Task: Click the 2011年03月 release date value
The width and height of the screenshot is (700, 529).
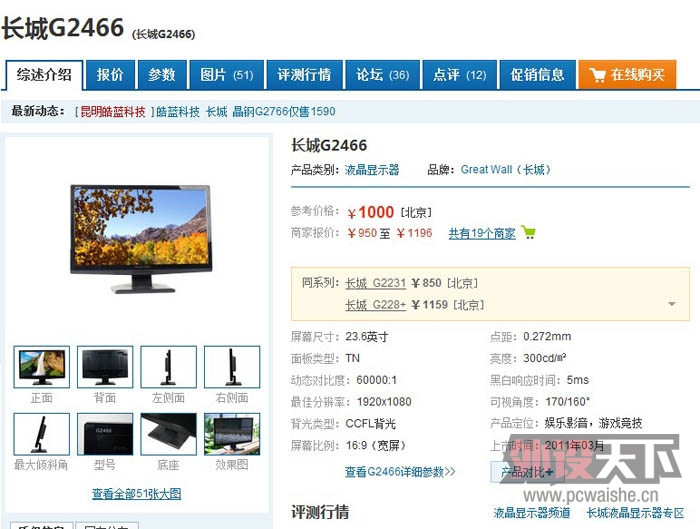Action: click(575, 446)
